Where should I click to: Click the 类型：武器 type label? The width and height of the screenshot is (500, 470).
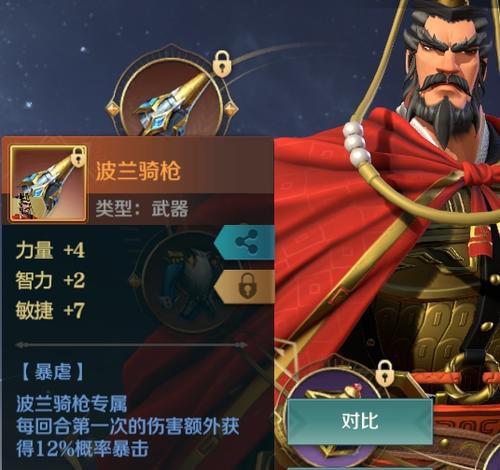pyautogui.click(x=142, y=209)
